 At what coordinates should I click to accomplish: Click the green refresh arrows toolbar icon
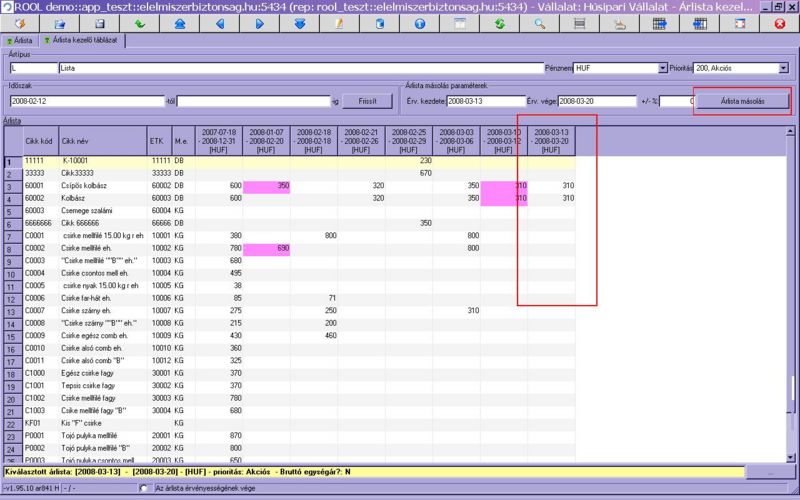point(499,23)
